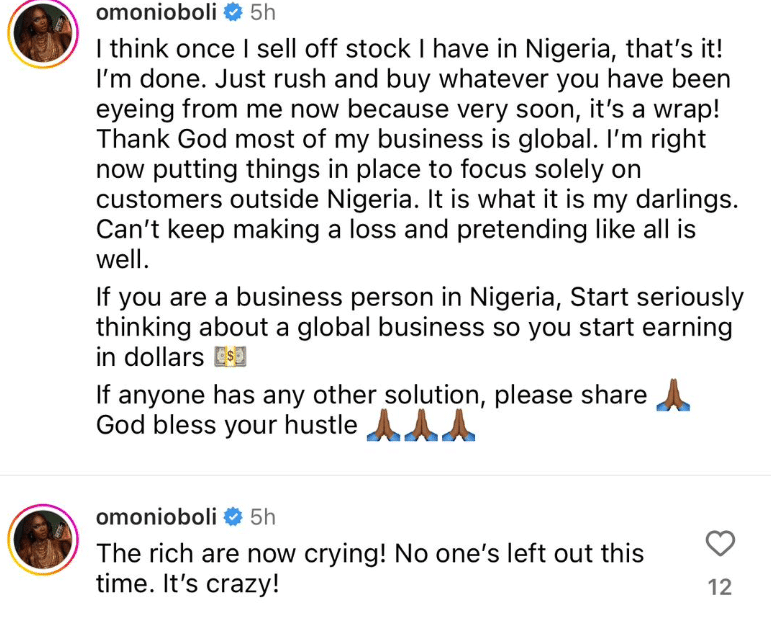Open the like count showing 12
This screenshot has height=629, width=771.
click(x=720, y=587)
